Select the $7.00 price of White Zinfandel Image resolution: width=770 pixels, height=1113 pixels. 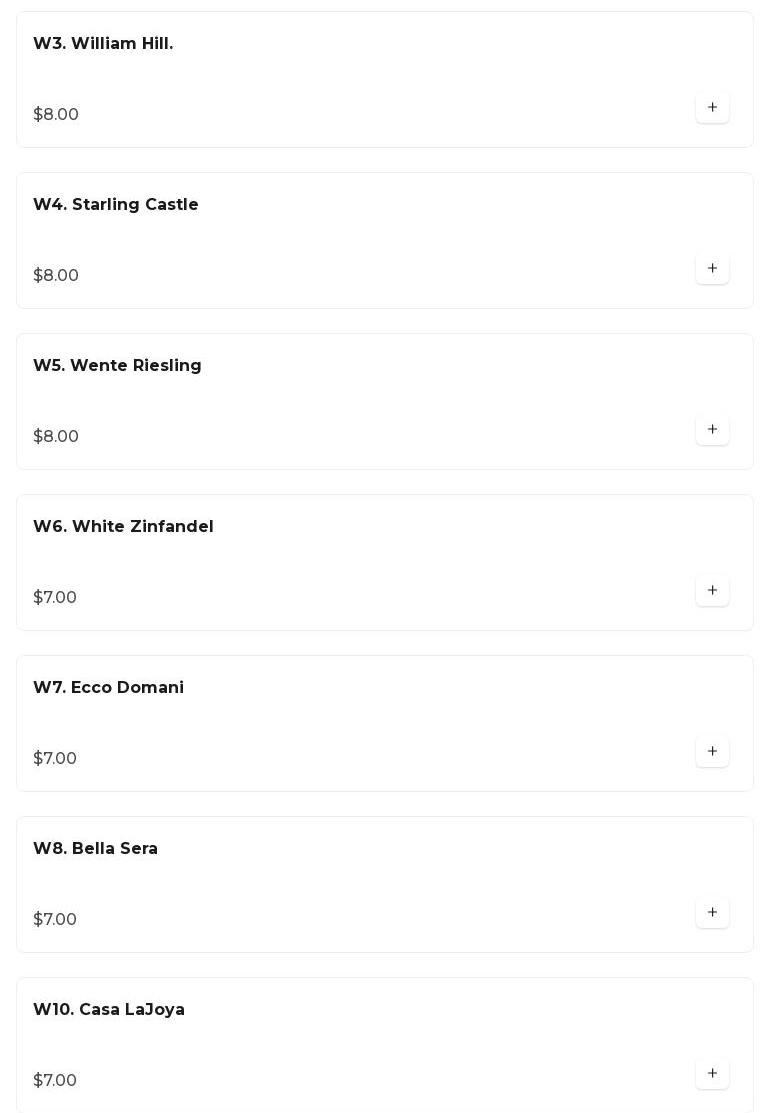point(55,598)
